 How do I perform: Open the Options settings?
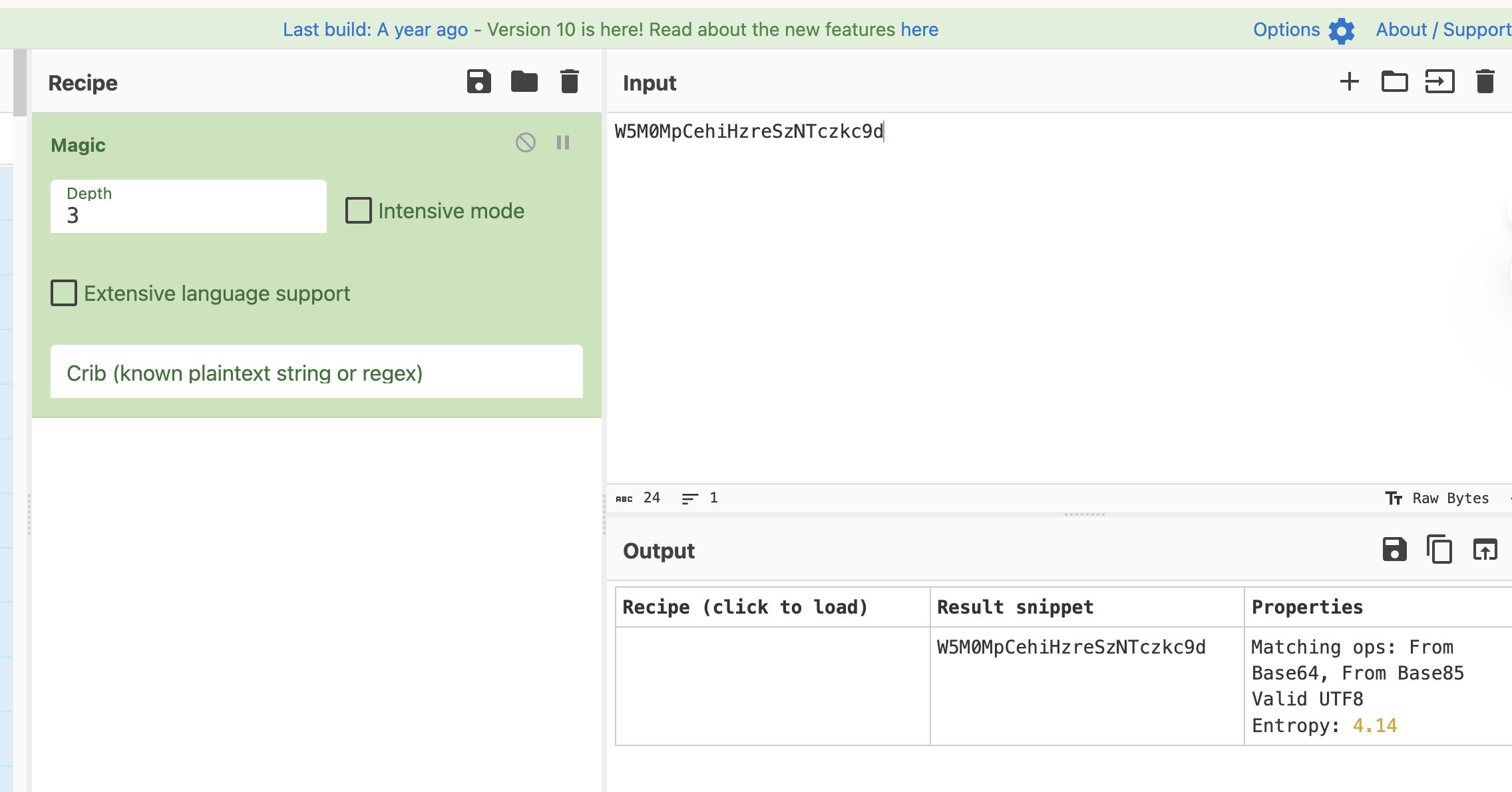point(1304,30)
